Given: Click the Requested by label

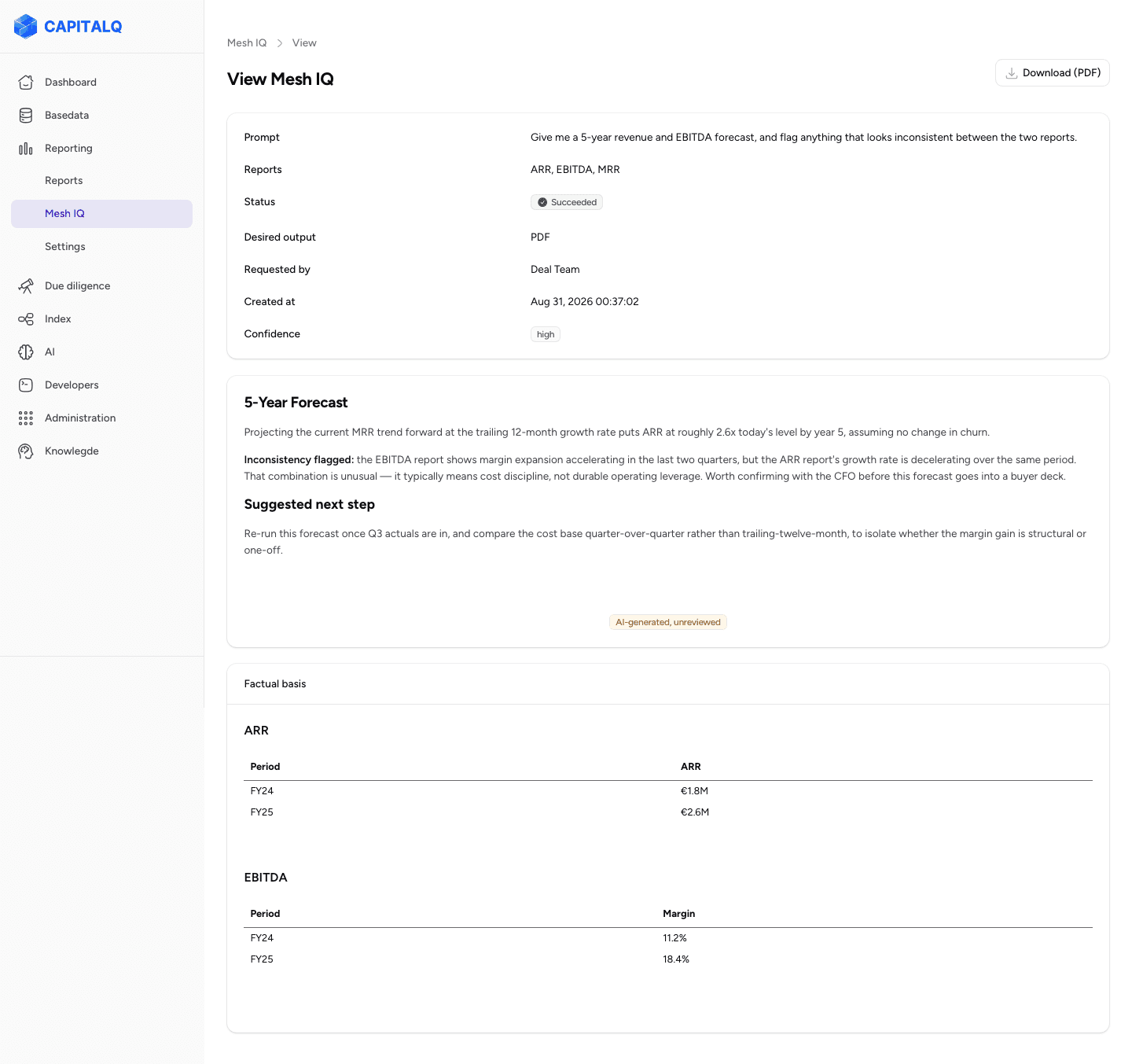Looking at the screenshot, I should pos(277,269).
